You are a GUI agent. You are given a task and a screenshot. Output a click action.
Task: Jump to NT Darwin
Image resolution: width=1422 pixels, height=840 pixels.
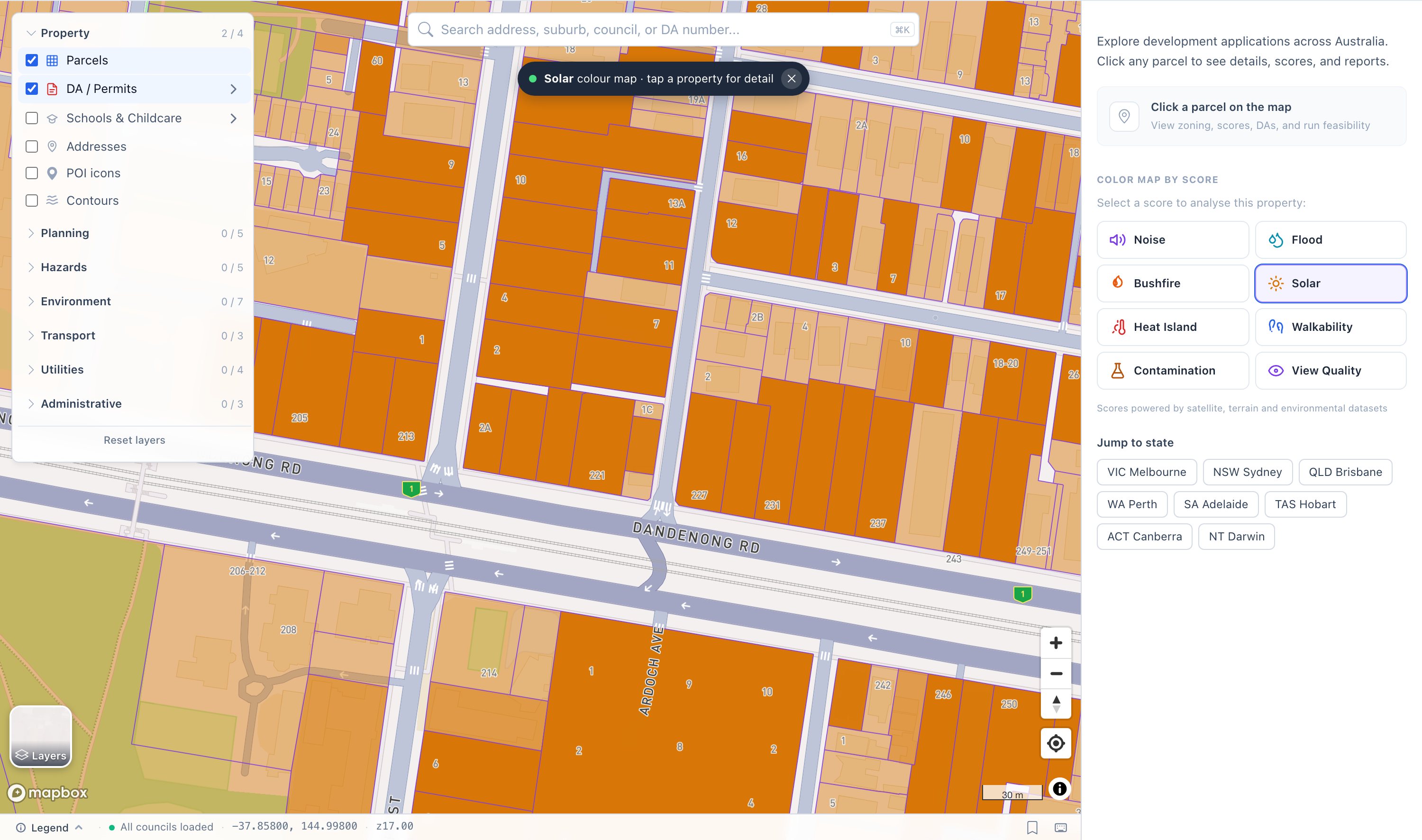pos(1236,537)
